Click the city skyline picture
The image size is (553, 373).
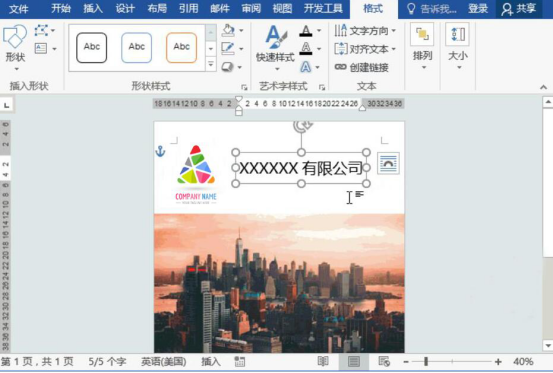[x=279, y=283]
